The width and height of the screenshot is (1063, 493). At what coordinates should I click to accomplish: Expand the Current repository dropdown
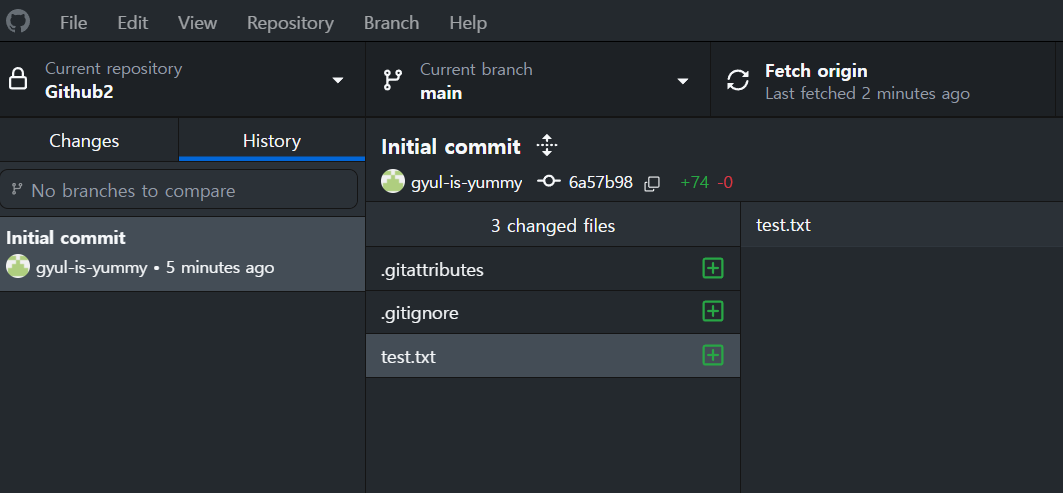click(338, 80)
